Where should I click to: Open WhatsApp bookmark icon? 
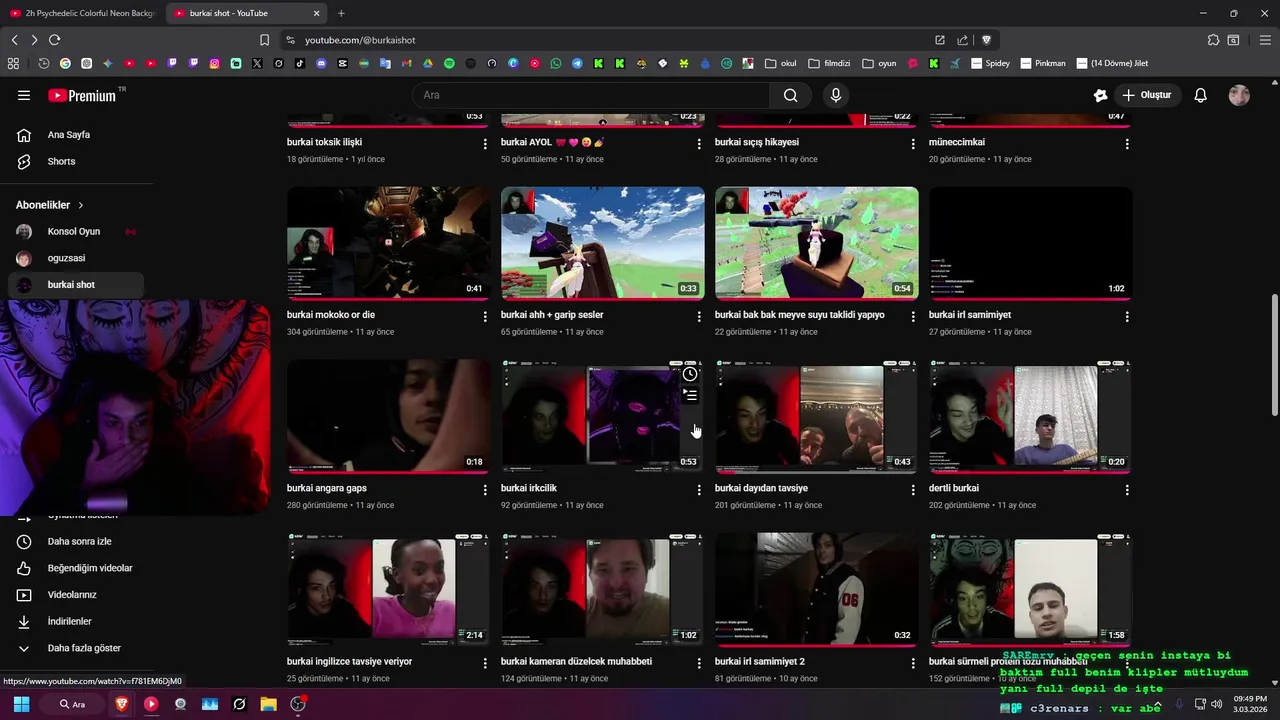pyautogui.click(x=556, y=63)
